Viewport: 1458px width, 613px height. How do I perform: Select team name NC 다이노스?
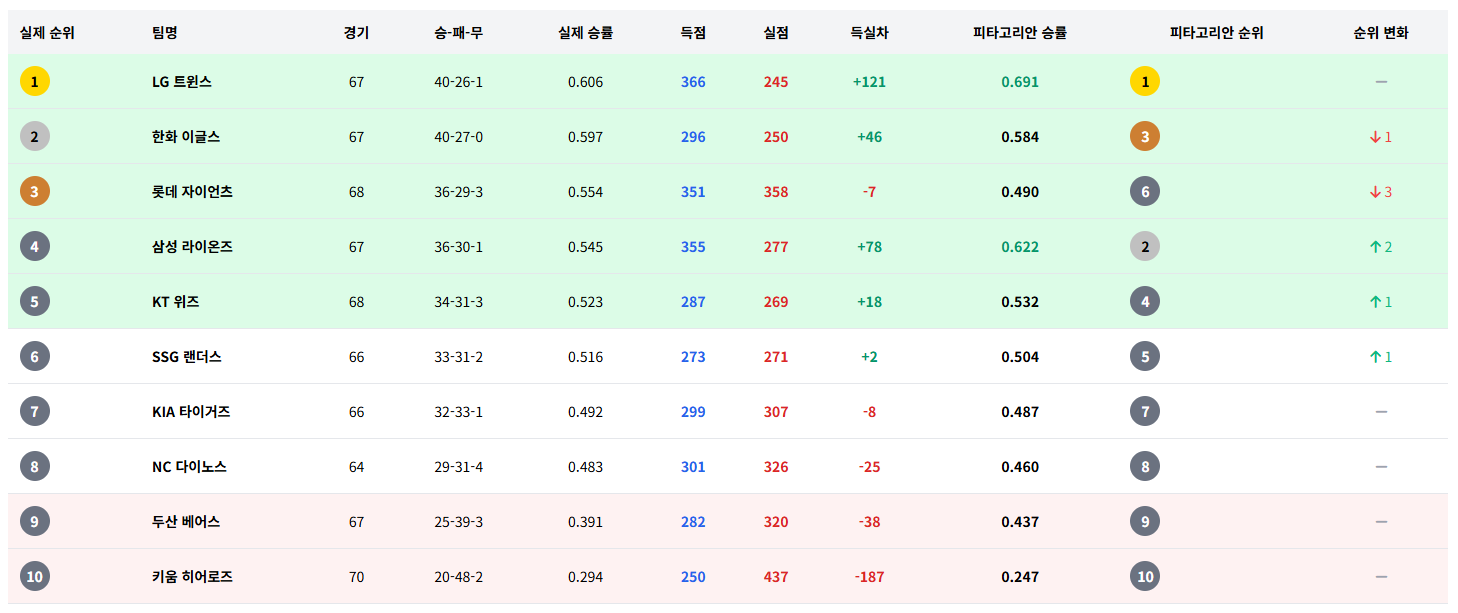[x=190, y=467]
